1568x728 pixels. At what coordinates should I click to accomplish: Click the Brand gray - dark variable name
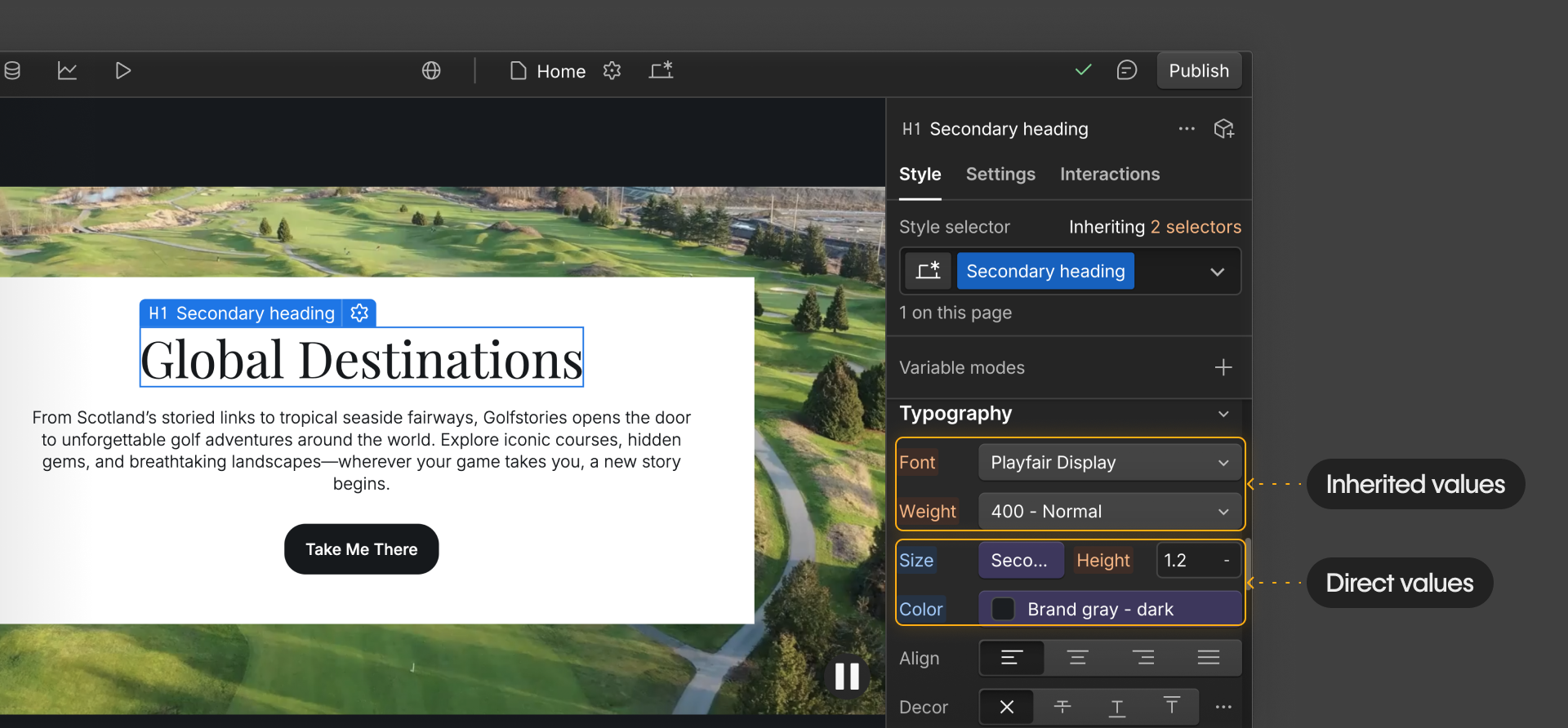click(x=1100, y=610)
